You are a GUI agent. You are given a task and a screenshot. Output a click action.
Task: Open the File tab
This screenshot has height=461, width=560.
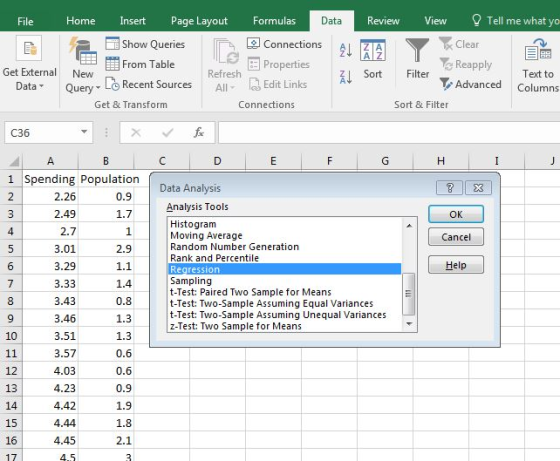[x=25, y=21]
